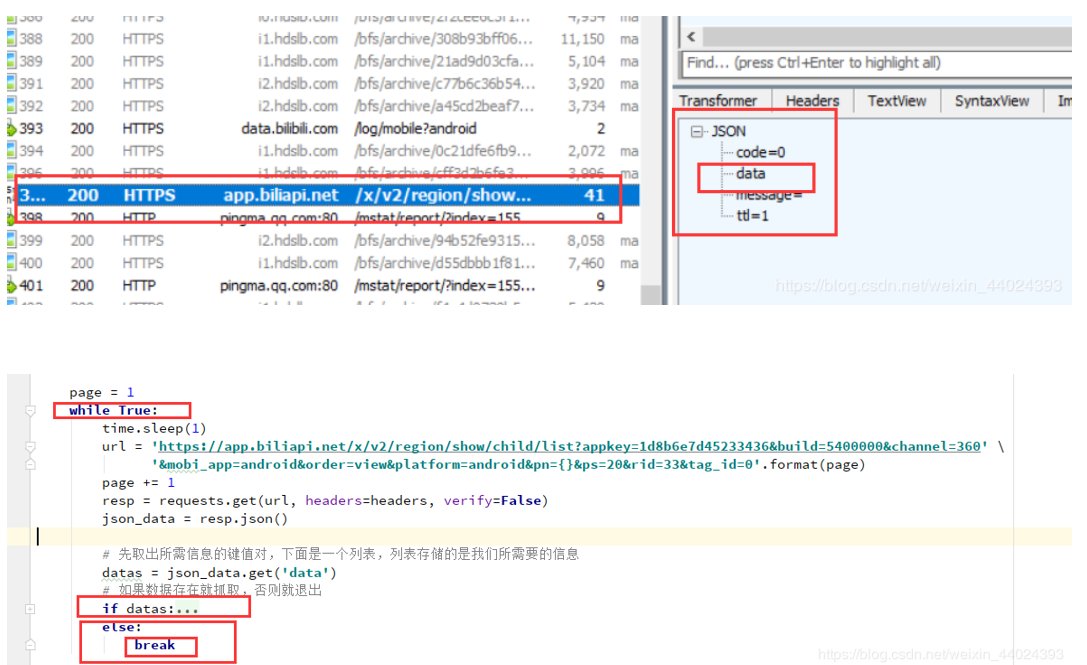Click fold end marker beside break line

[31, 645]
